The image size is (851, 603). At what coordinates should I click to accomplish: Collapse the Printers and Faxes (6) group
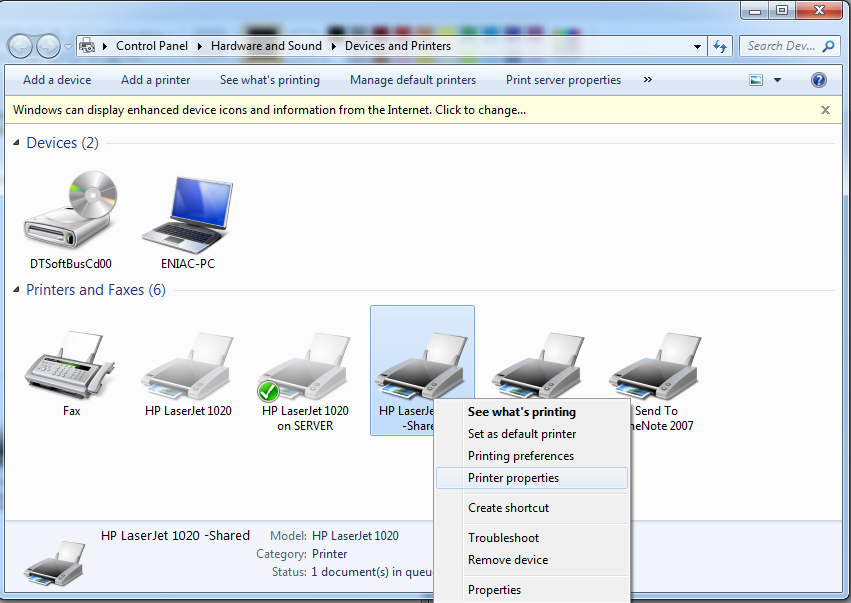(16, 290)
